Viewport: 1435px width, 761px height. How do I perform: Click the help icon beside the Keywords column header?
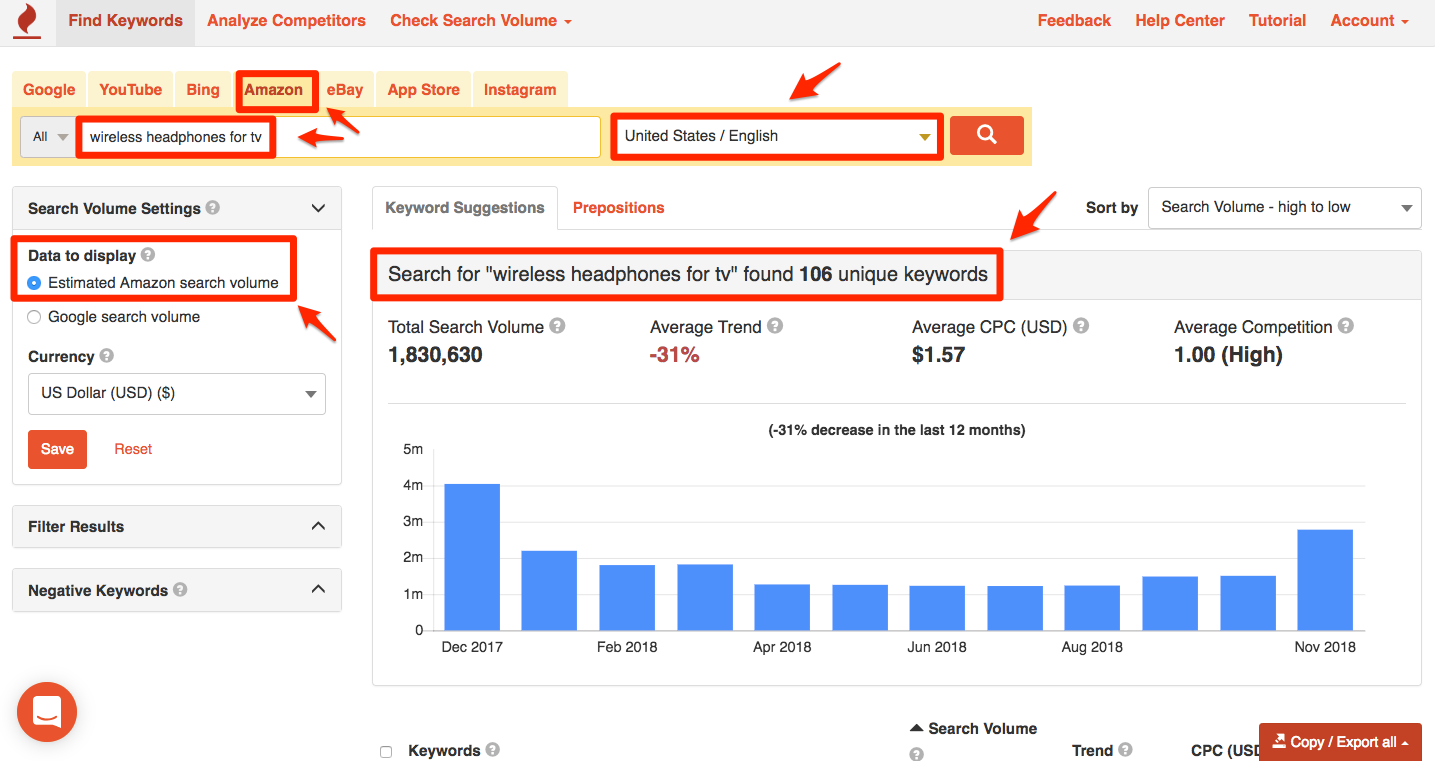(x=492, y=750)
